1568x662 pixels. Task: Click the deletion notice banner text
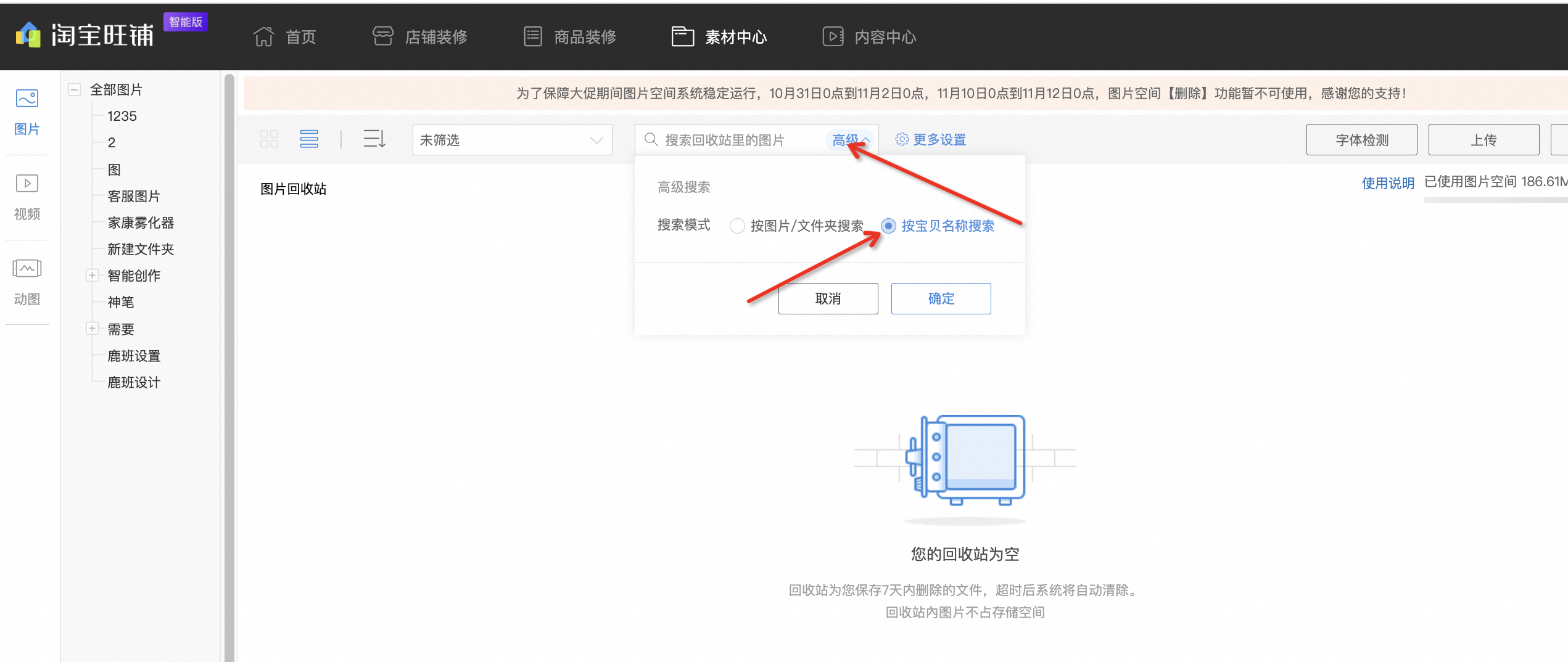pyautogui.click(x=961, y=93)
